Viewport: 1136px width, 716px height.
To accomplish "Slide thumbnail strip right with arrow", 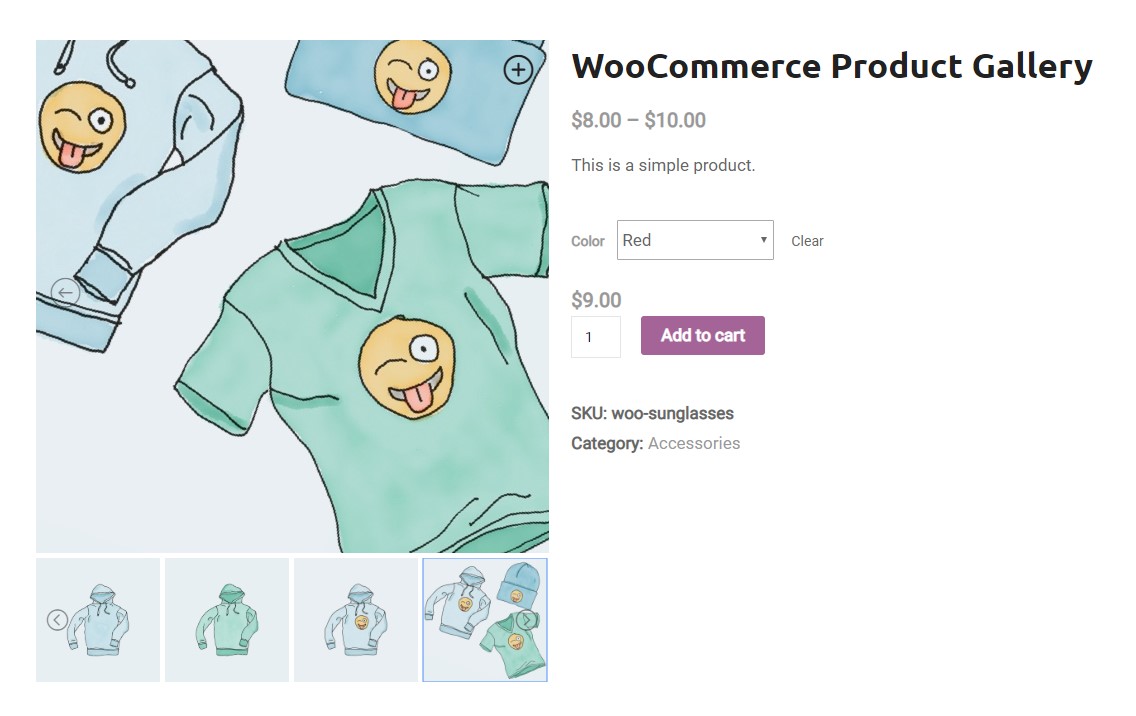I will coord(527,620).
